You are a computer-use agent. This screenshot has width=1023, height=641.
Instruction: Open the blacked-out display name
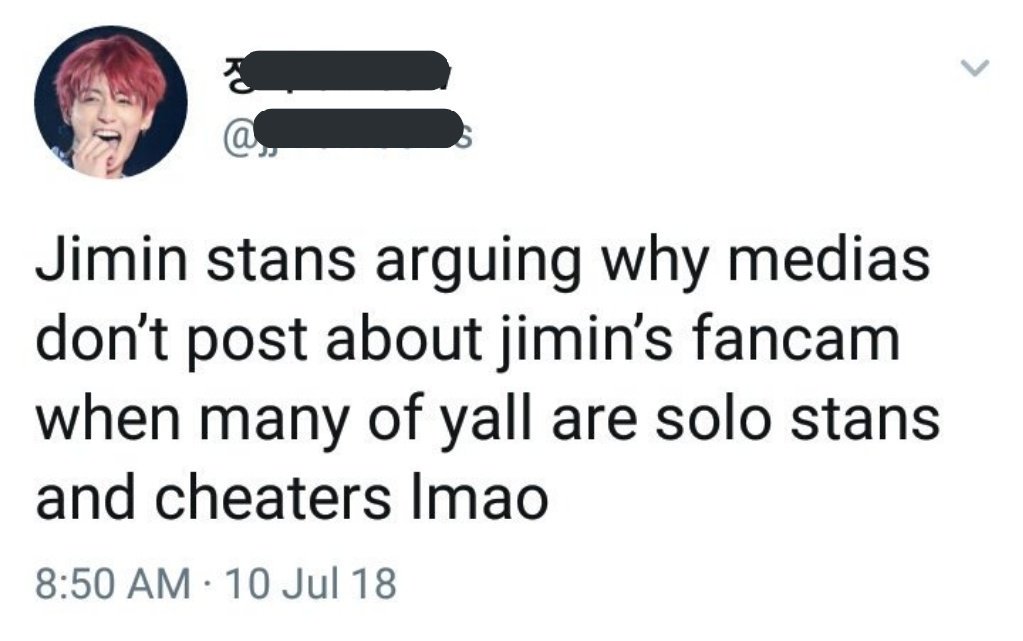[348, 70]
